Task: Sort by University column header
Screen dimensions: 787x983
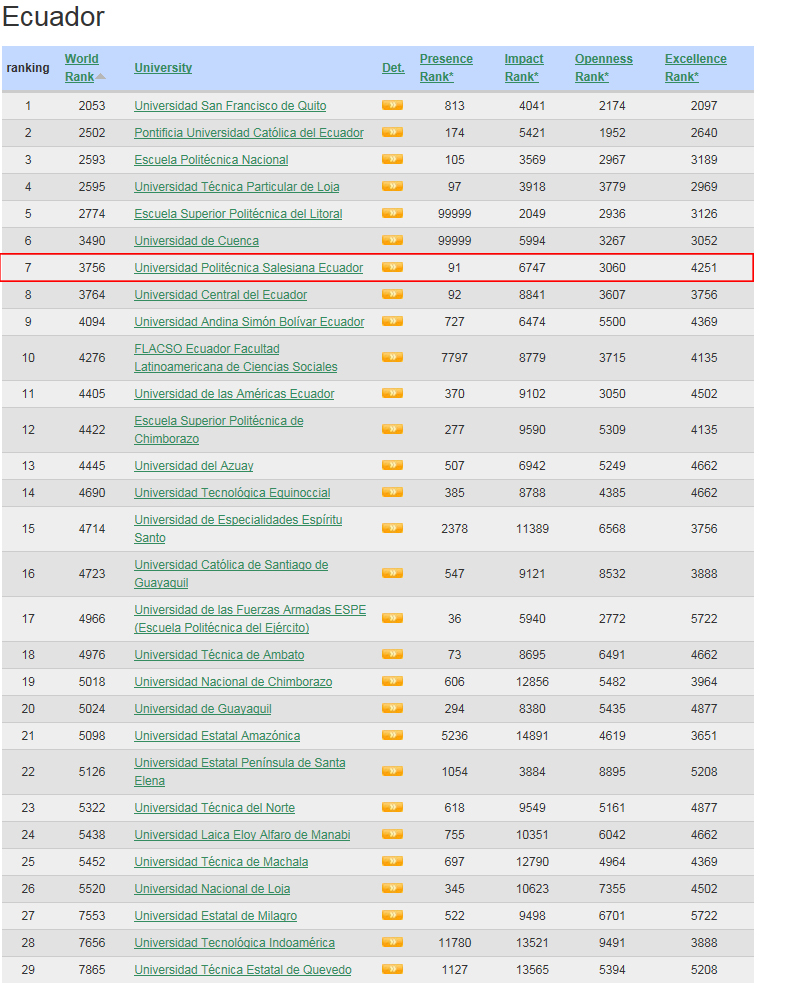Action: pyautogui.click(x=163, y=68)
